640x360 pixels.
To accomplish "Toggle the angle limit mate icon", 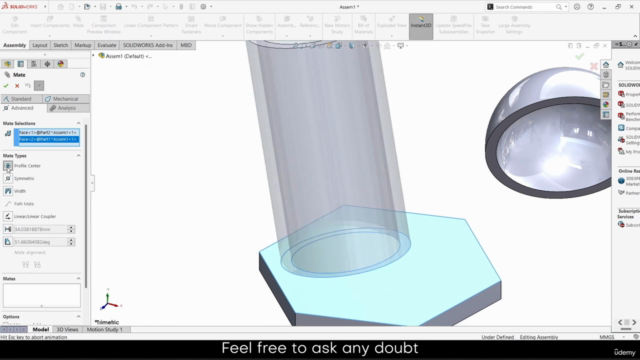I will (x=8, y=242).
